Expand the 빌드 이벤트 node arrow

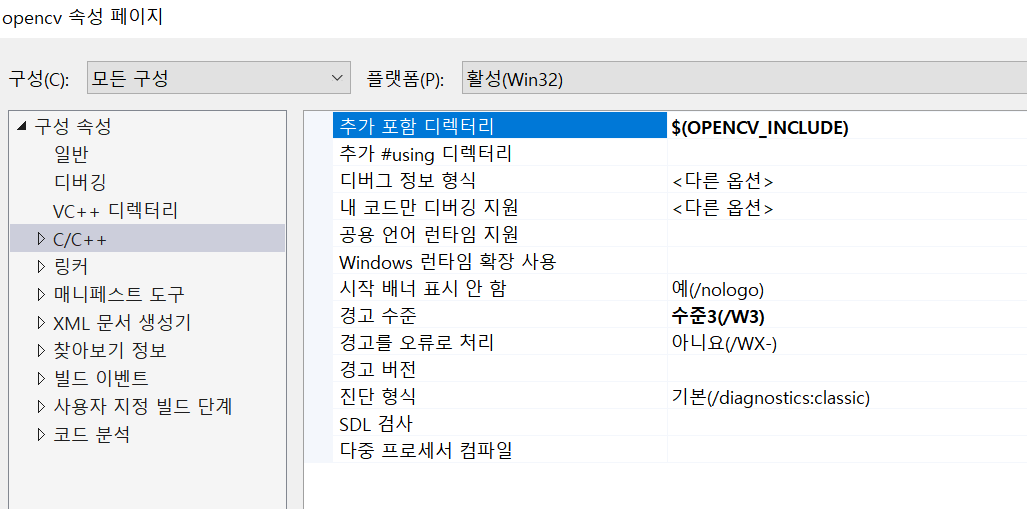[41, 378]
